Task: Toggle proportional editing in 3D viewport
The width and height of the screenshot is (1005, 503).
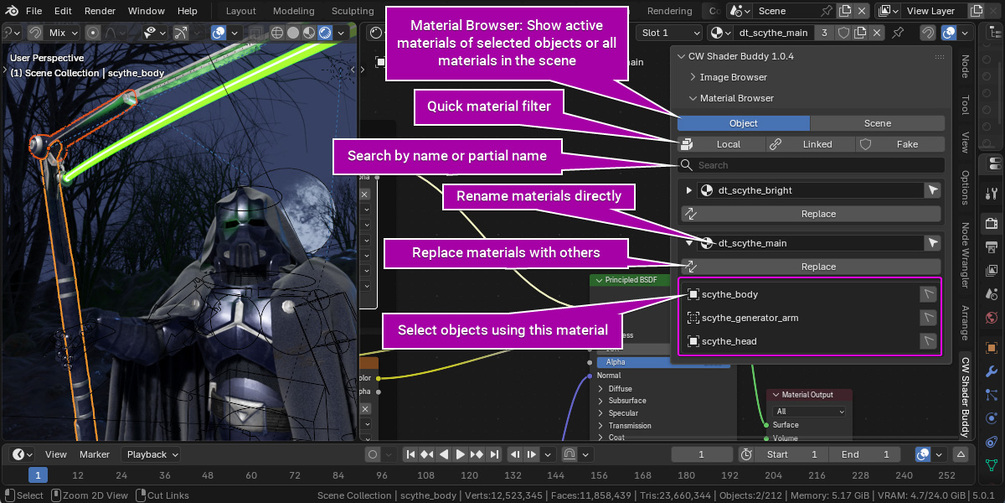Action: [93, 33]
